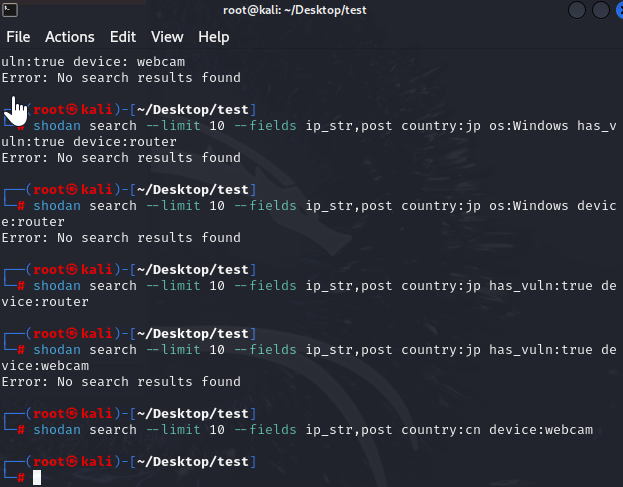Image resolution: width=623 pixels, height=487 pixels.
Task: Click the '#' symbol of the empty bottom prompt
Action: click(21, 477)
